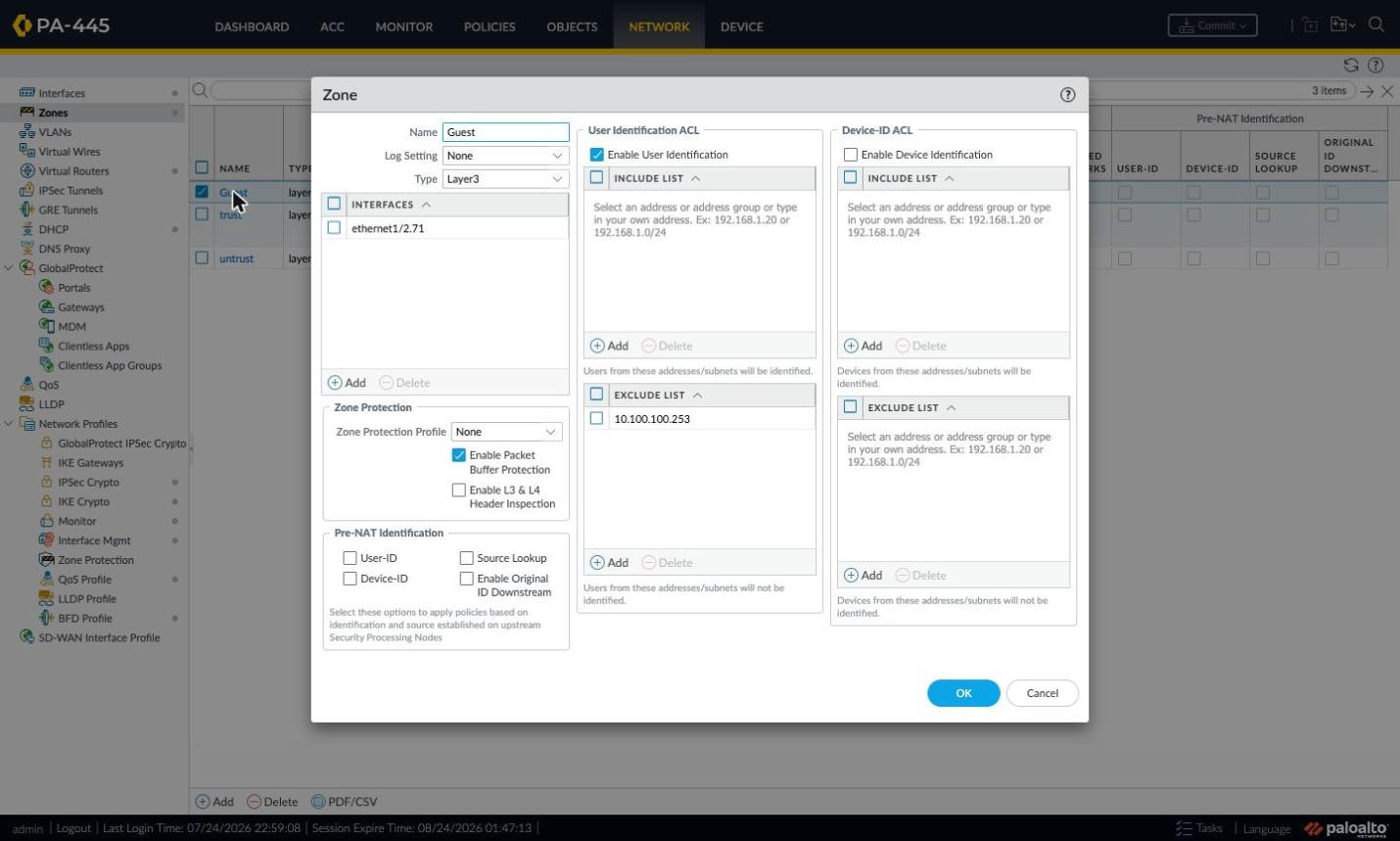This screenshot has width=1400, height=841.
Task: Open IPSec Tunnels in the sidebar
Action: pos(70,190)
